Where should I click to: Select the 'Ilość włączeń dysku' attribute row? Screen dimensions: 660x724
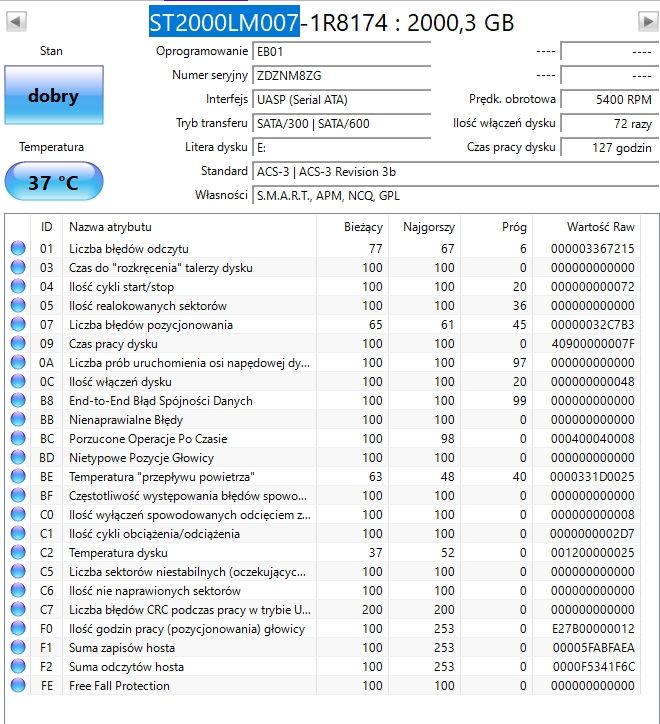point(323,381)
